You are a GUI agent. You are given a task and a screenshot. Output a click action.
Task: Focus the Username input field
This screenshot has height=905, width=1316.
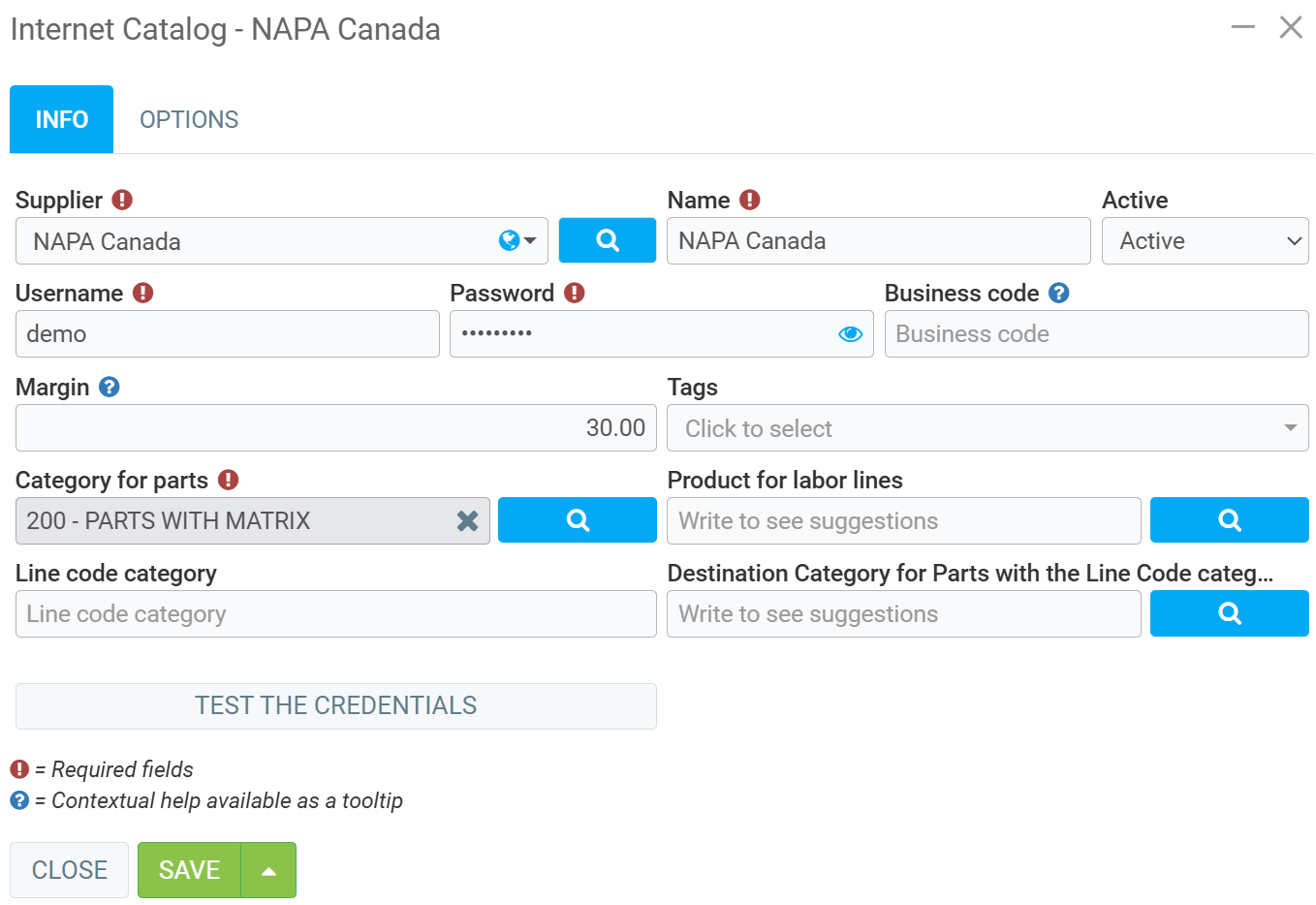pos(227,334)
